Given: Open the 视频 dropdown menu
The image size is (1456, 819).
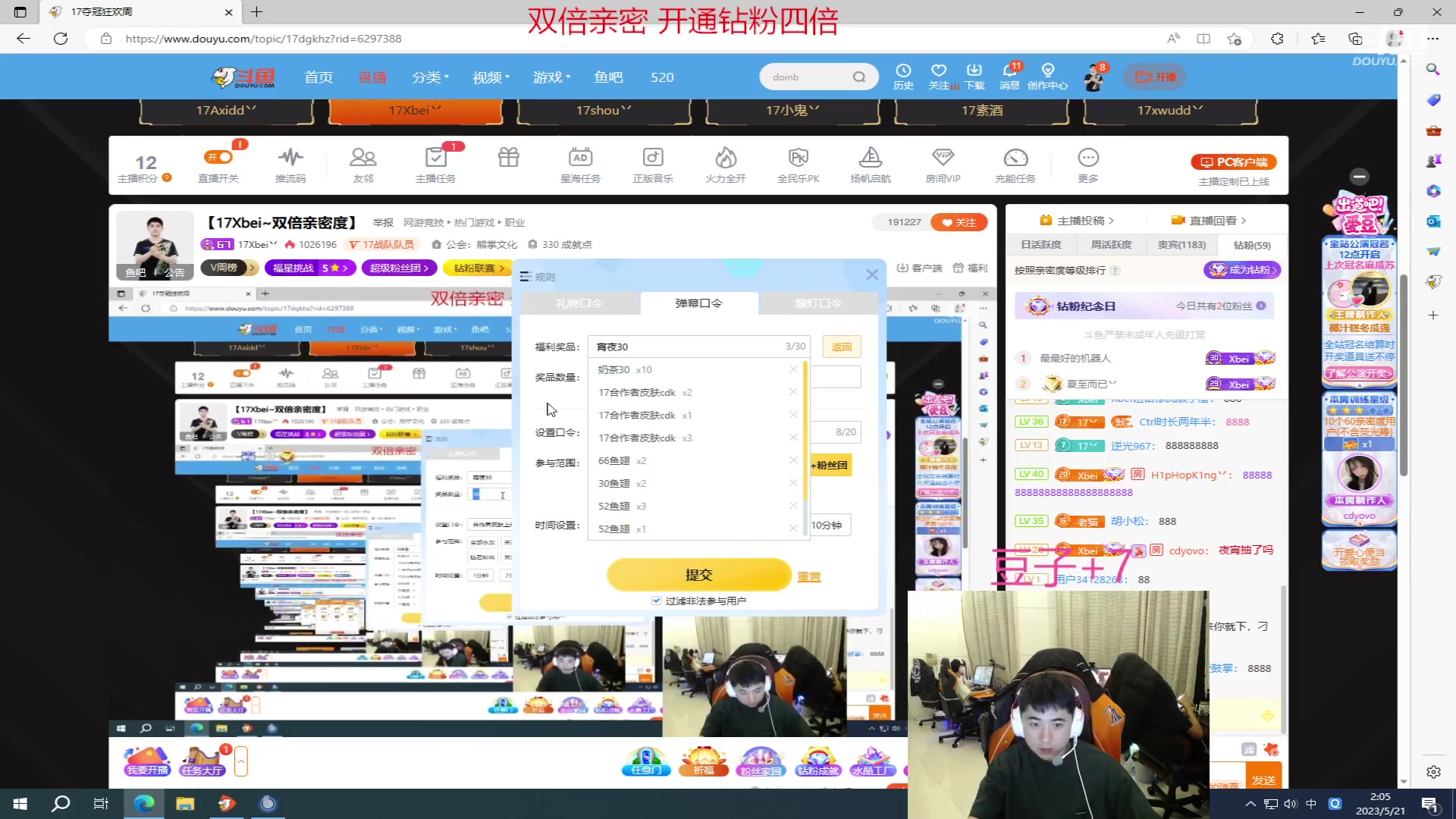Looking at the screenshot, I should coord(489,77).
